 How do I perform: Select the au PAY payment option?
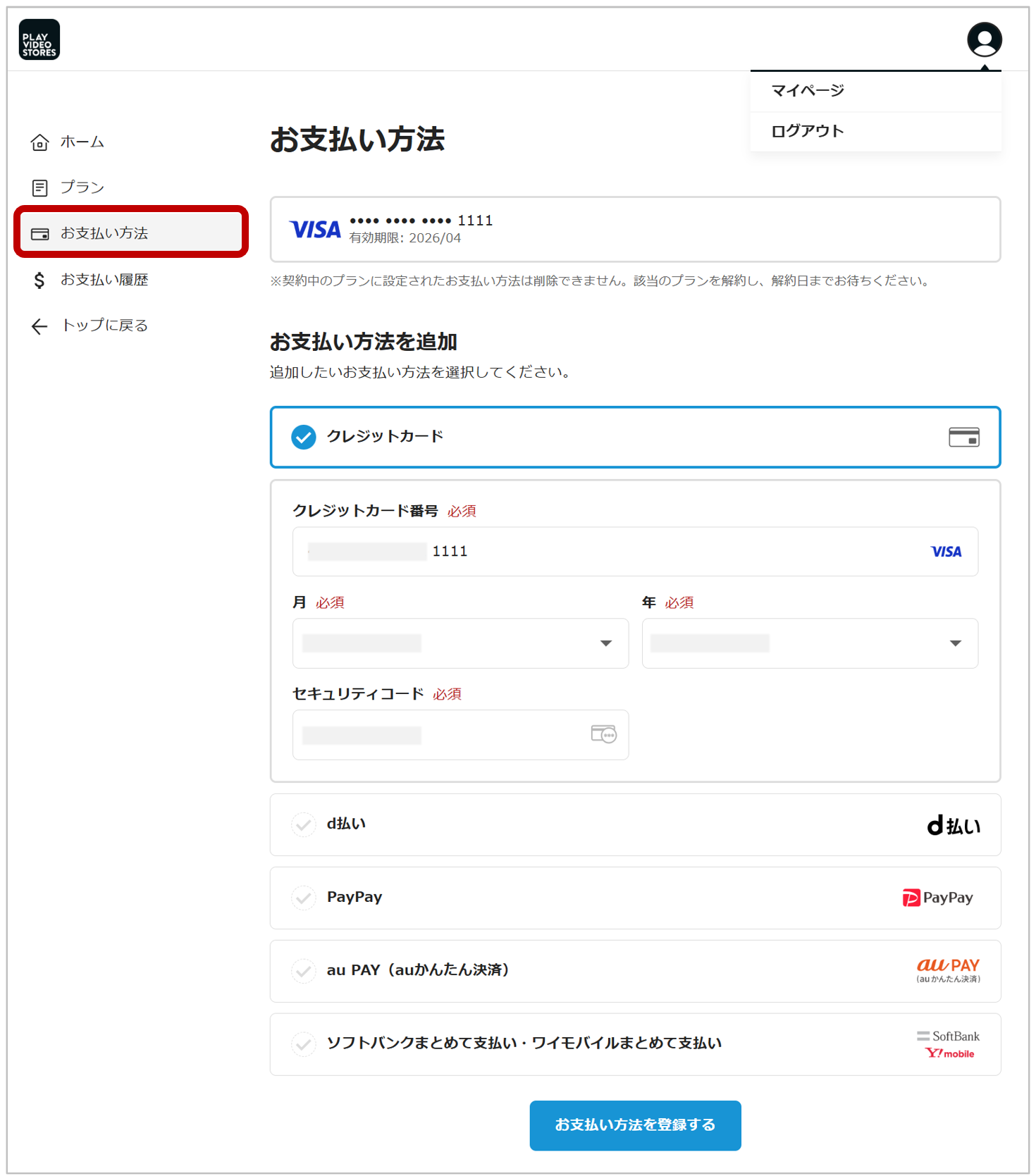coord(634,971)
